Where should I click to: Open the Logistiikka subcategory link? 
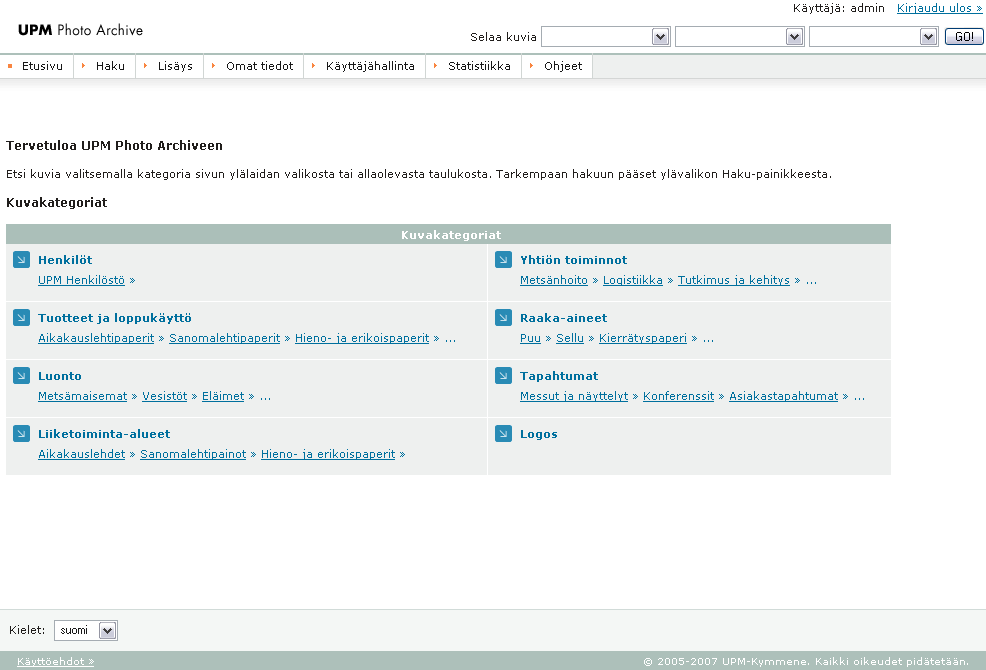click(x=633, y=280)
